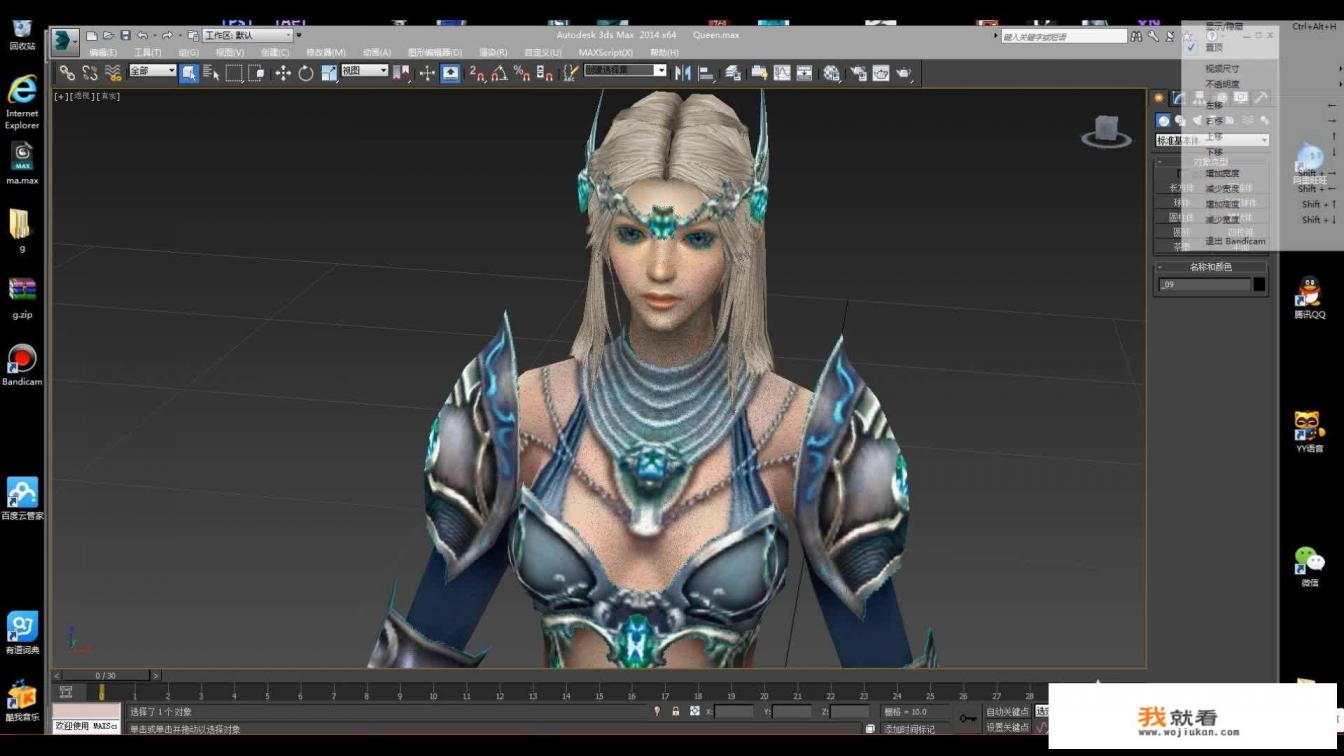The width and height of the screenshot is (1344, 756).
Task: Activate the Select Object tool
Action: (189, 72)
